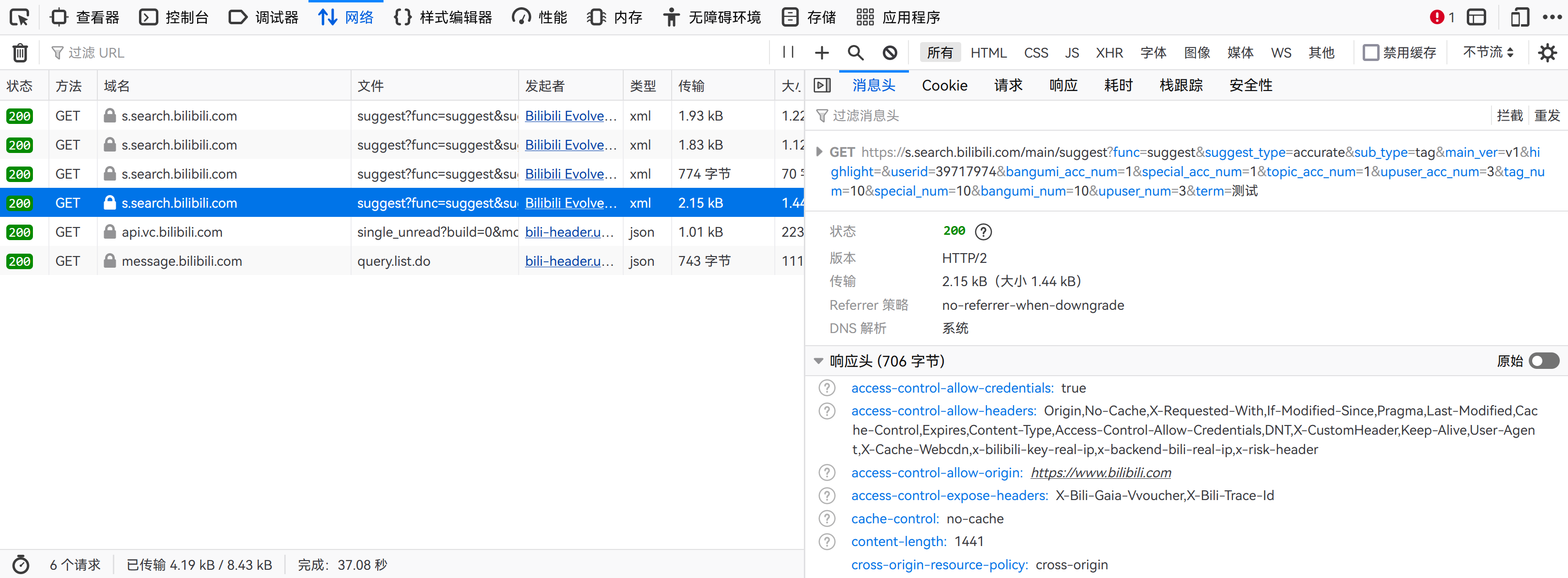
Task: Pause network traffic recording
Action: click(x=788, y=52)
